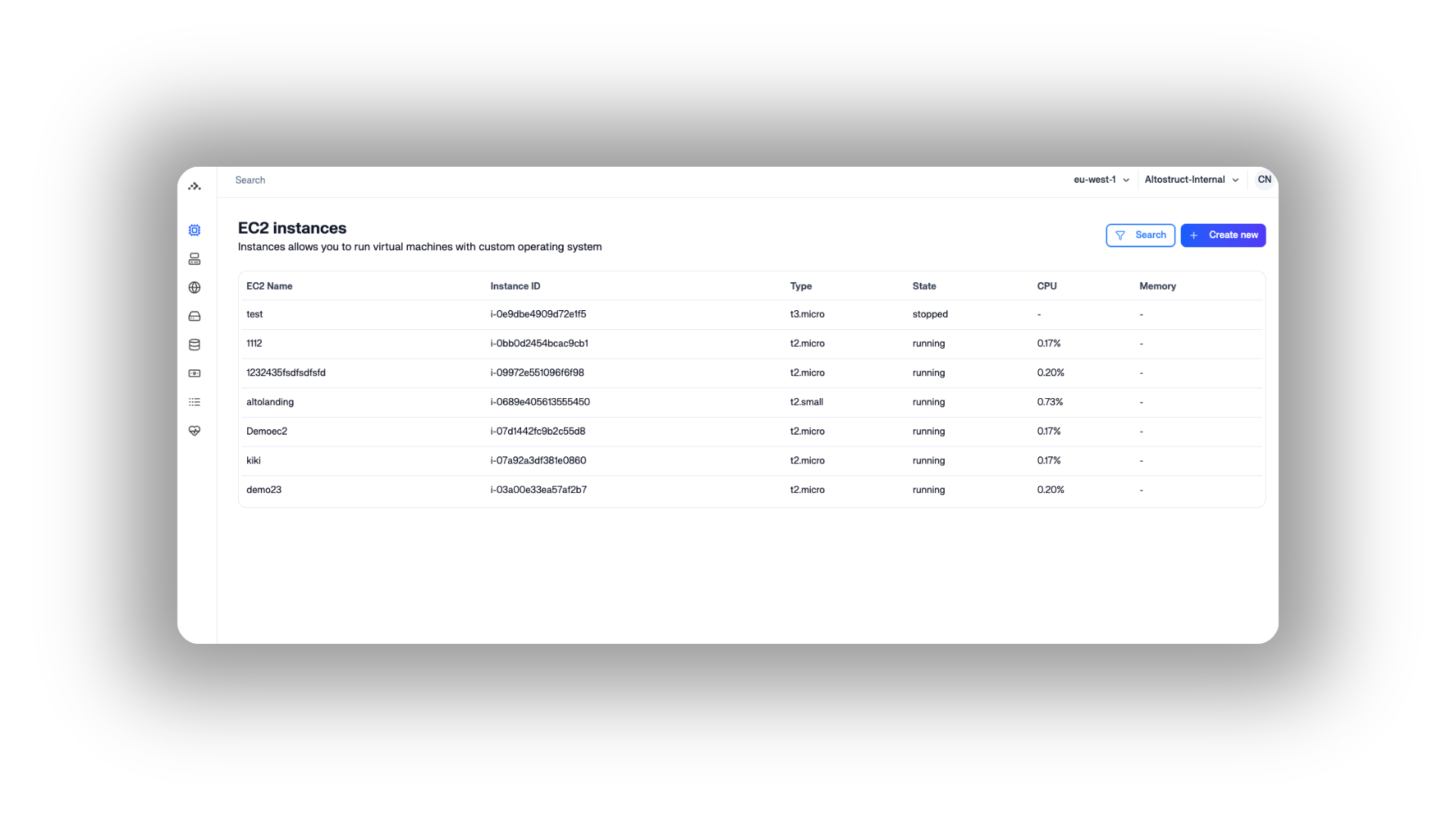Click the Search filter button
Viewport: 1456px width, 819px height.
point(1140,235)
